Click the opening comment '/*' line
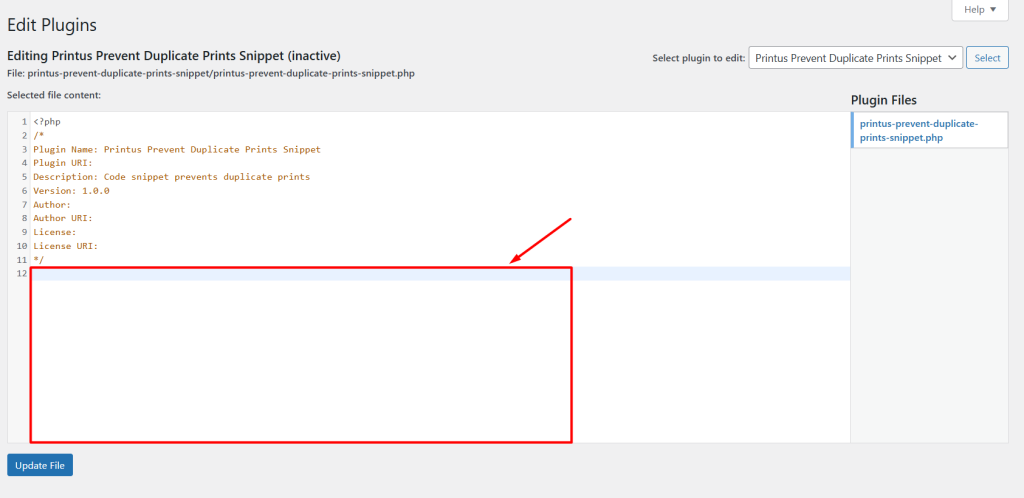 tap(39, 135)
